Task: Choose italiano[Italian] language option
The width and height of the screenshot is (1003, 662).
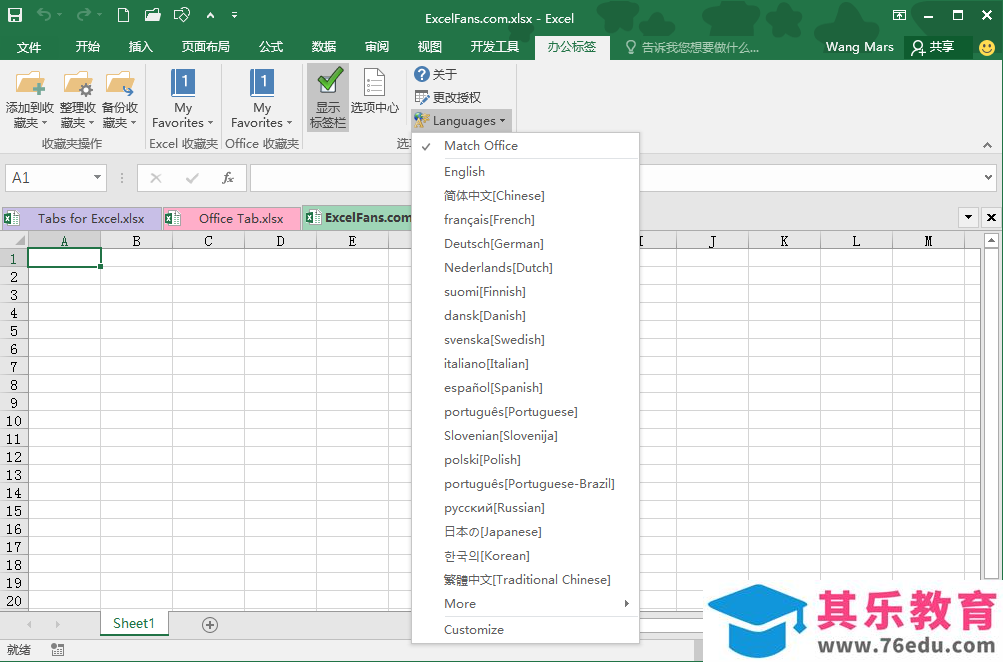Action: (x=525, y=363)
